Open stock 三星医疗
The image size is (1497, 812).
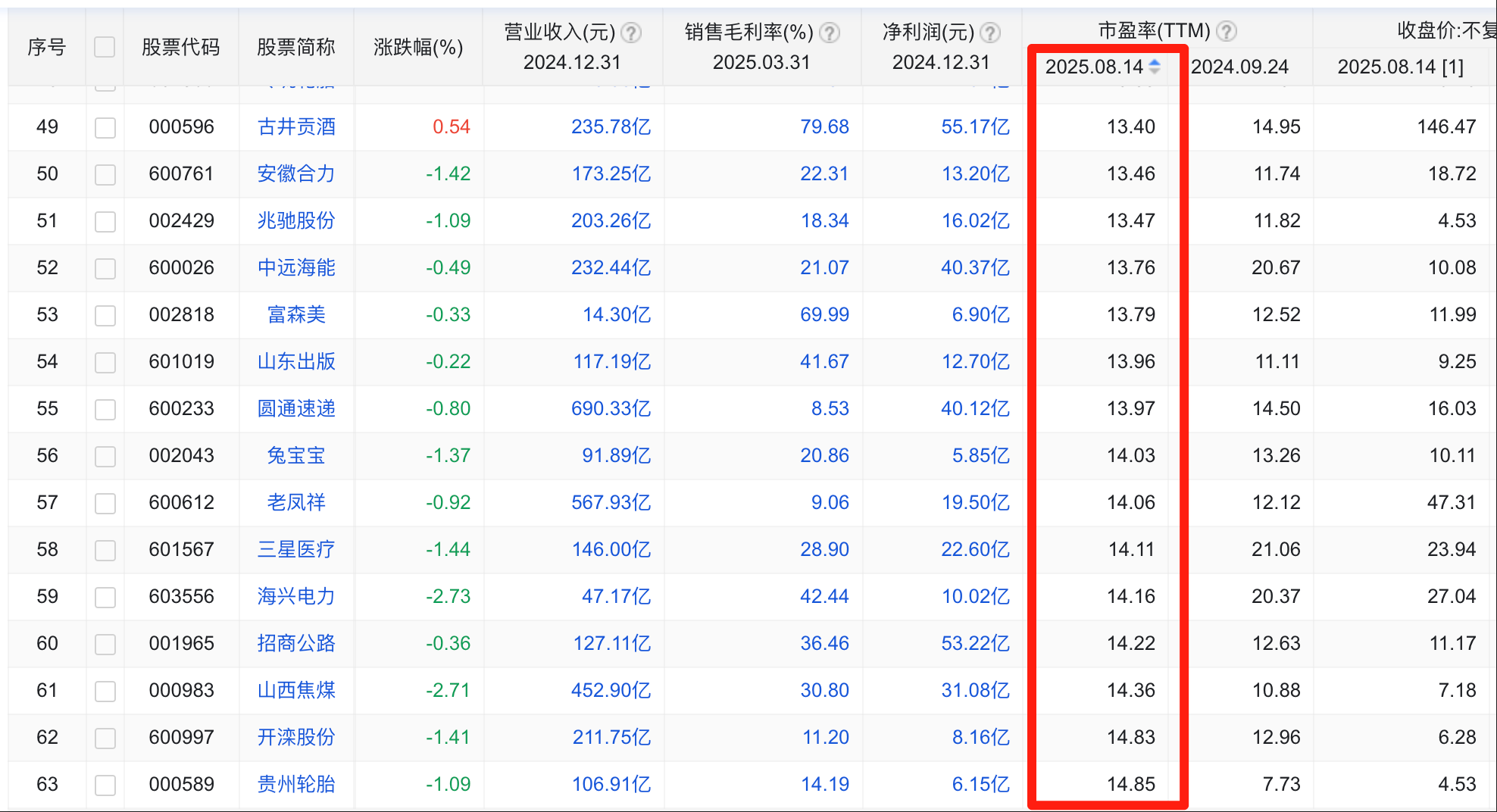[x=296, y=549]
